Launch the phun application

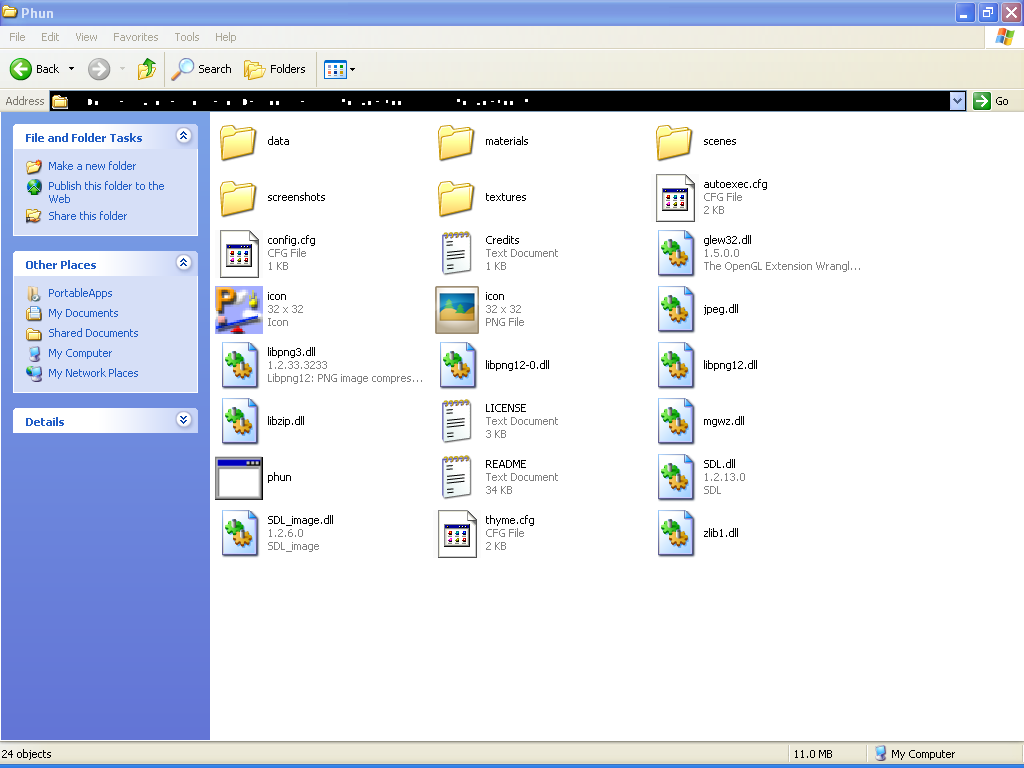point(238,478)
